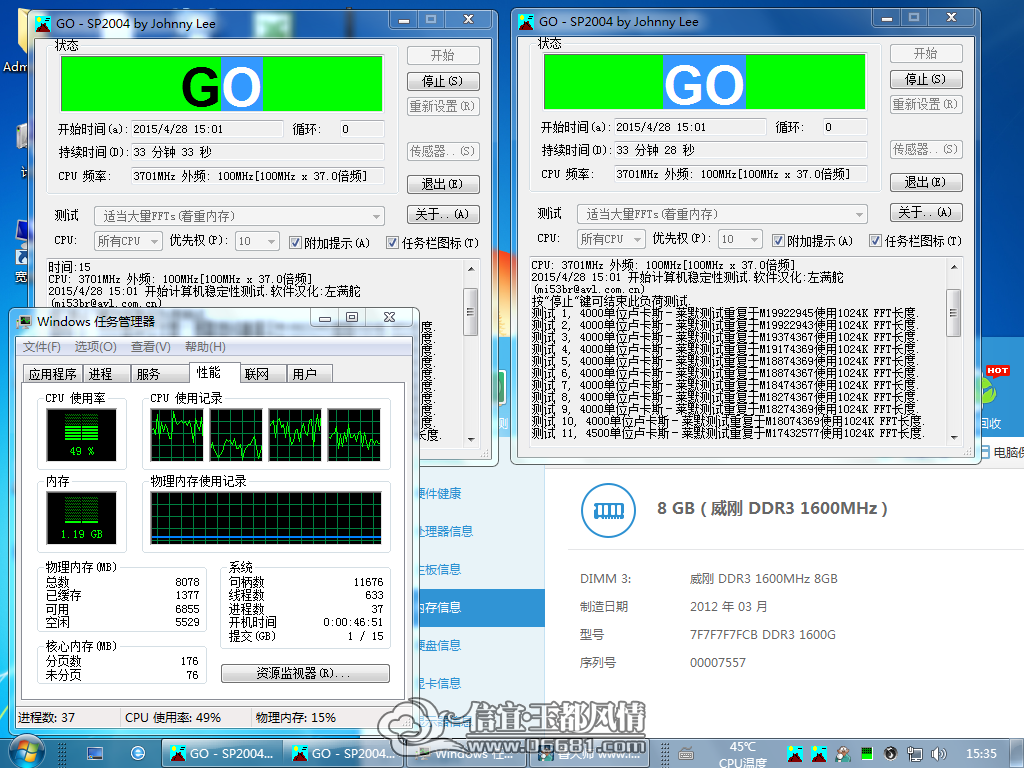Switch to 应用程序 tab in Task Manager
This screenshot has height=768, width=1024.
[52, 374]
